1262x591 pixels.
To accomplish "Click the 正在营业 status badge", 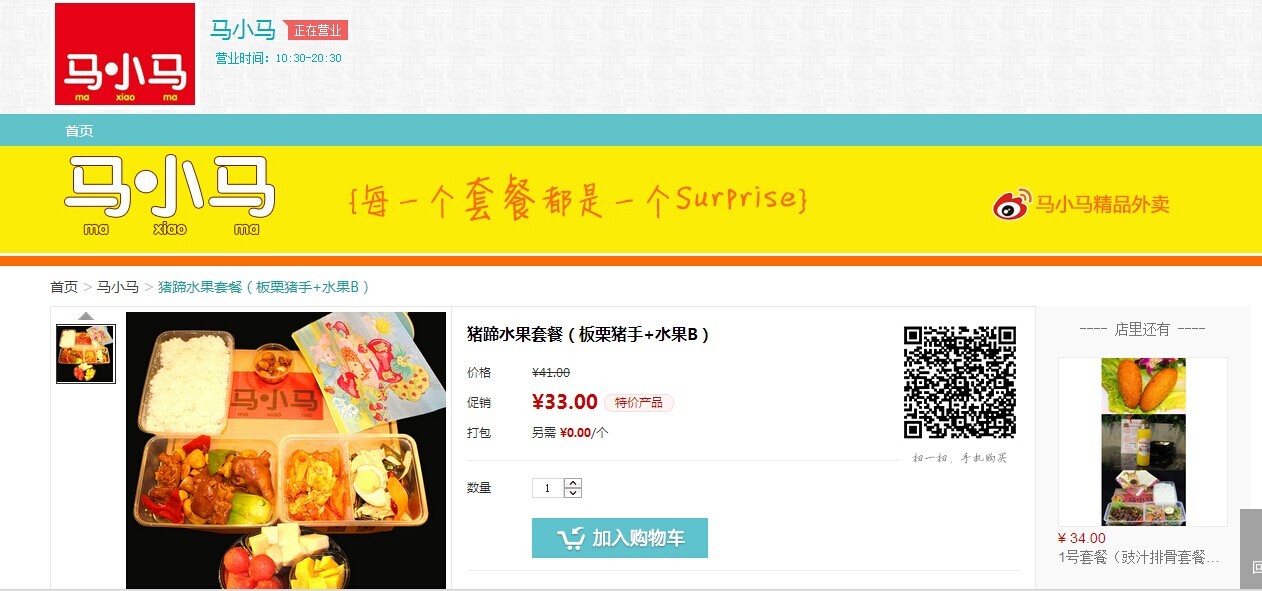I will coord(317,30).
